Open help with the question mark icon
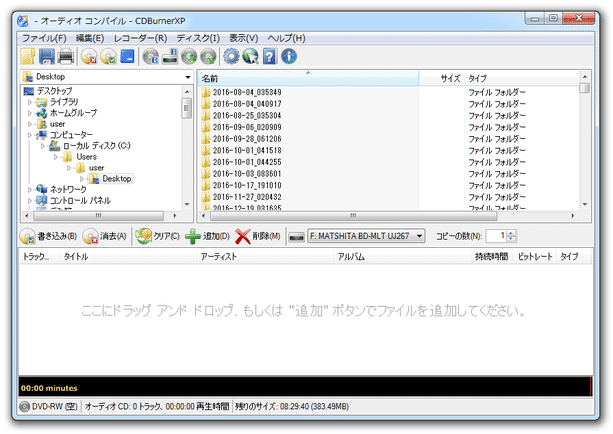 pyautogui.click(x=270, y=56)
